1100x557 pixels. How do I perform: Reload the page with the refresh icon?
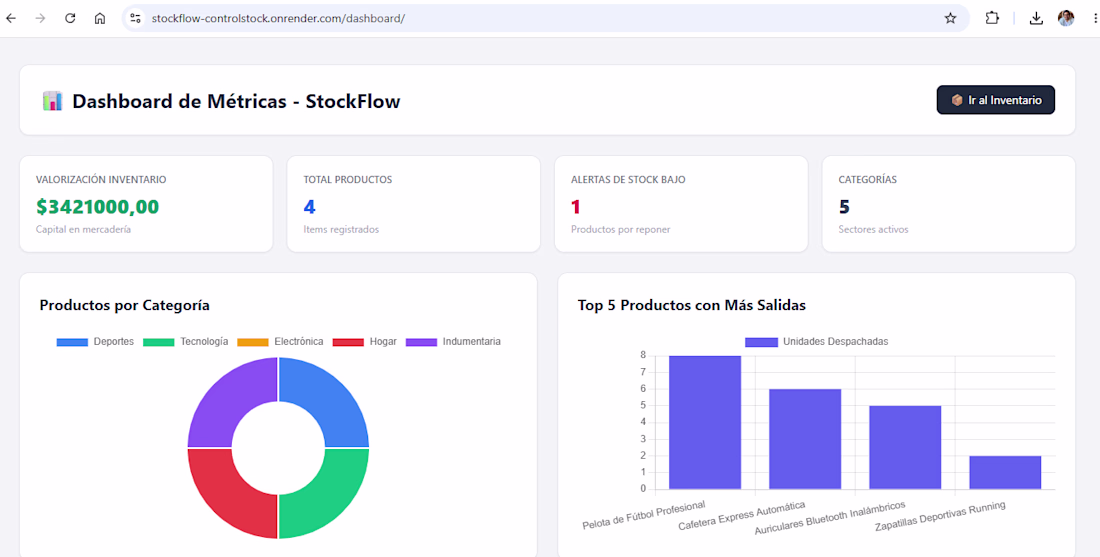click(x=70, y=19)
